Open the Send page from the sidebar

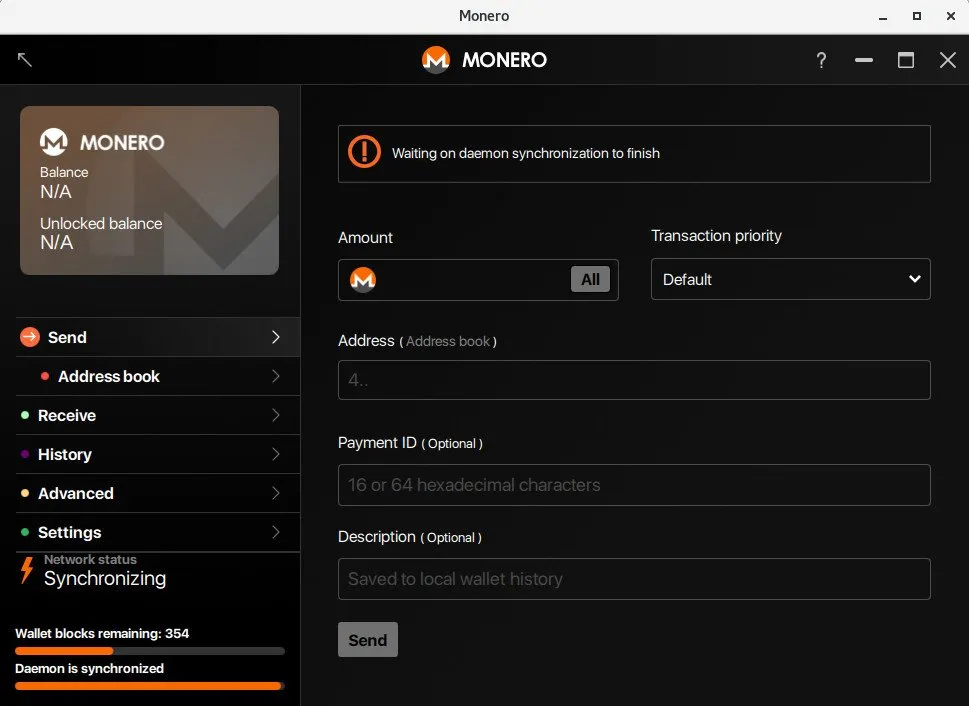click(158, 337)
